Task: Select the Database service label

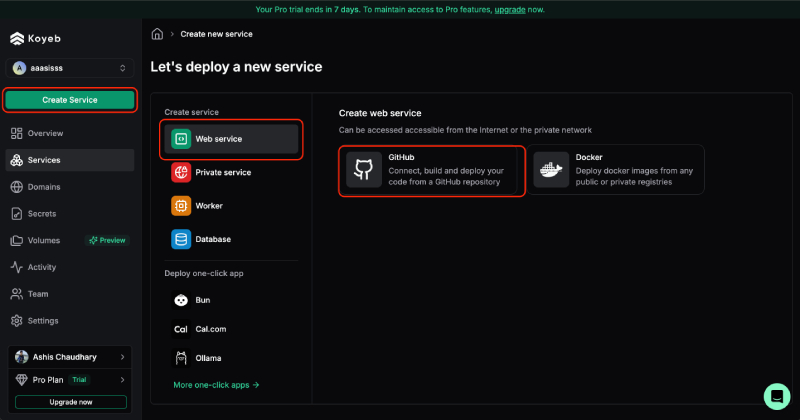Action: coord(213,239)
